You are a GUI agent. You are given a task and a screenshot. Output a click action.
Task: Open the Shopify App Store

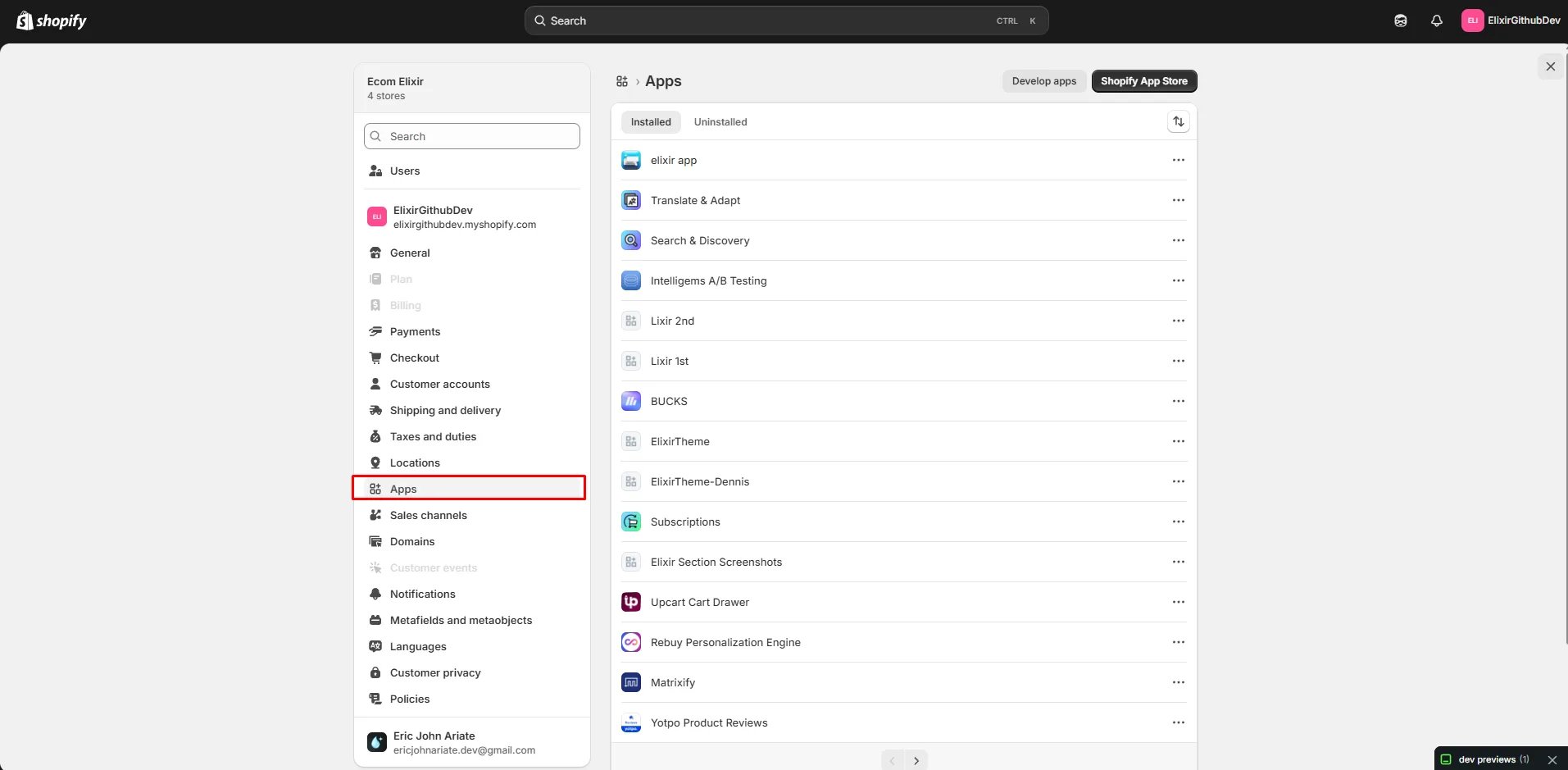tap(1144, 81)
